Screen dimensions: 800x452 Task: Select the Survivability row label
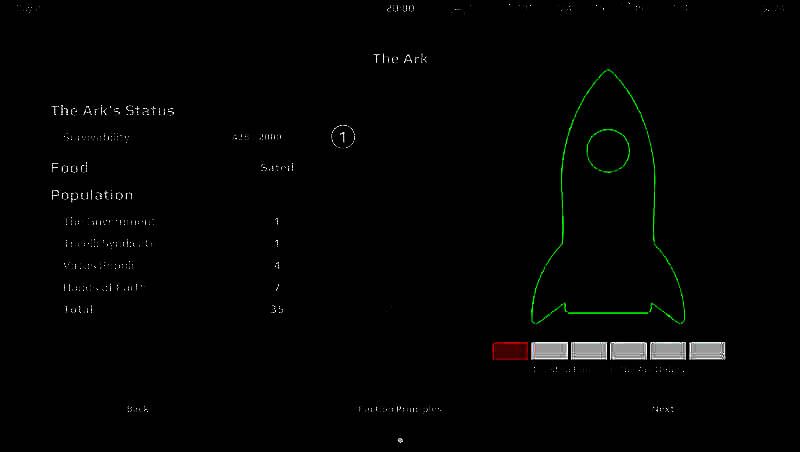coord(96,137)
